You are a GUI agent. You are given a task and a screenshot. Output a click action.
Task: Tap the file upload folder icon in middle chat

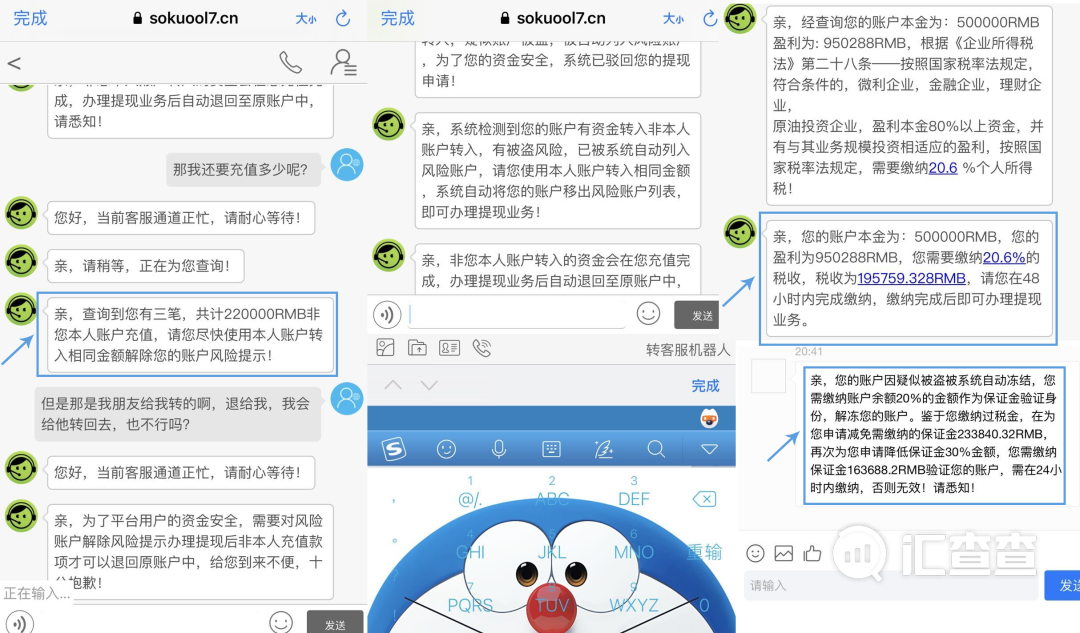(417, 348)
